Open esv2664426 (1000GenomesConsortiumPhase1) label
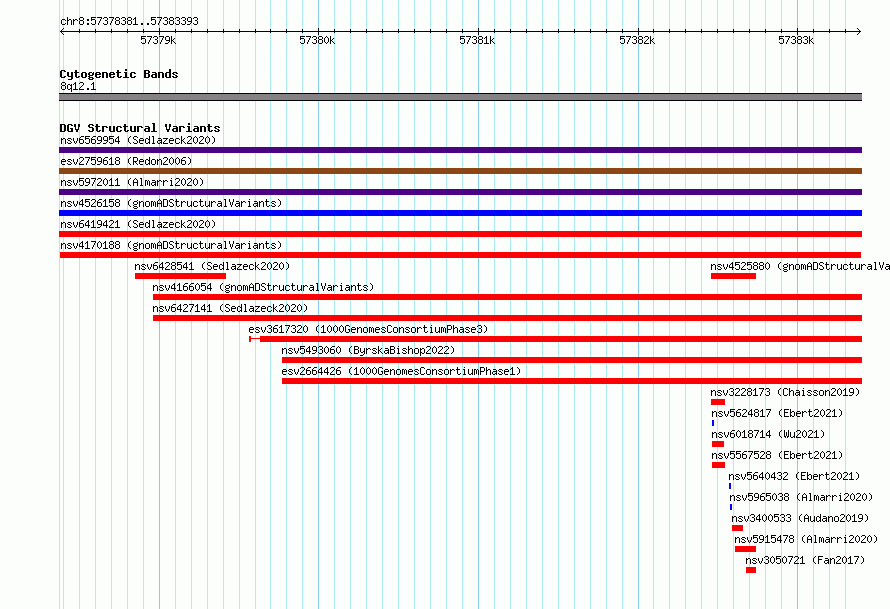The width and height of the screenshot is (890, 609). [x=401, y=371]
